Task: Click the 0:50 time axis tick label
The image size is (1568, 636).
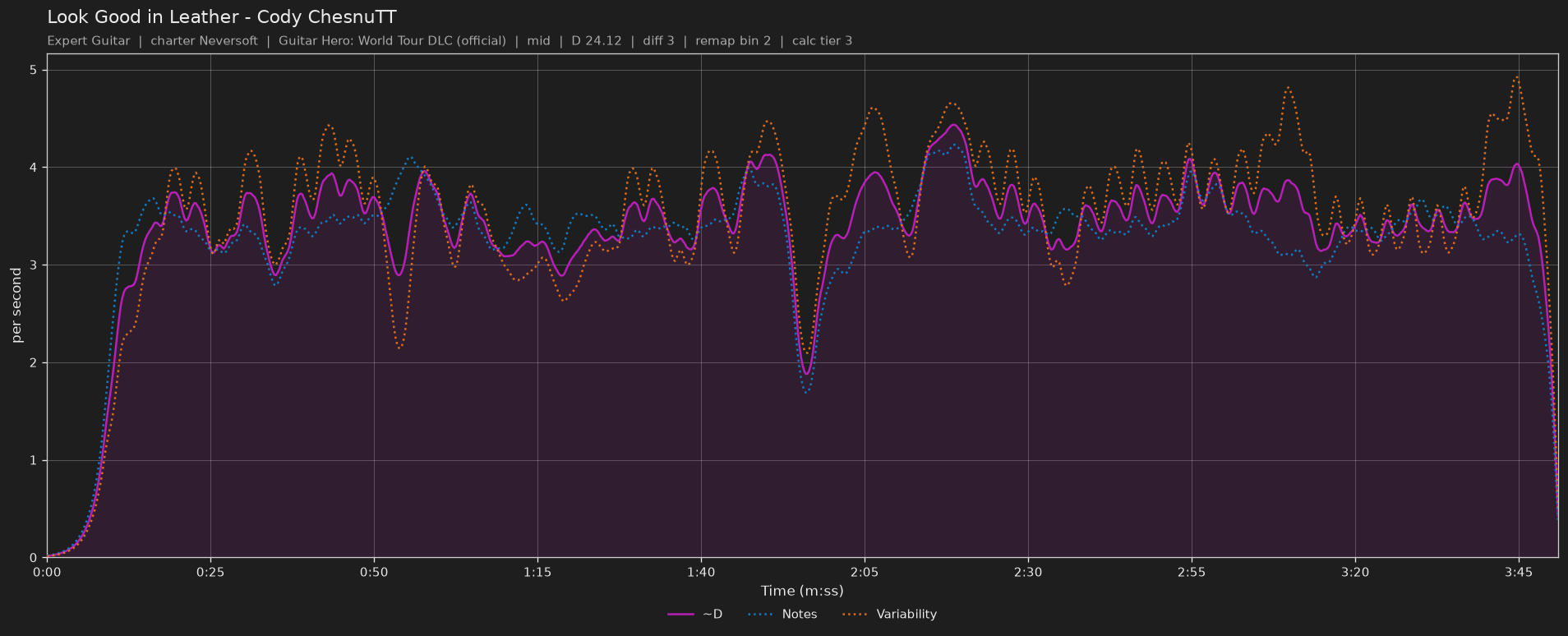Action: click(374, 572)
